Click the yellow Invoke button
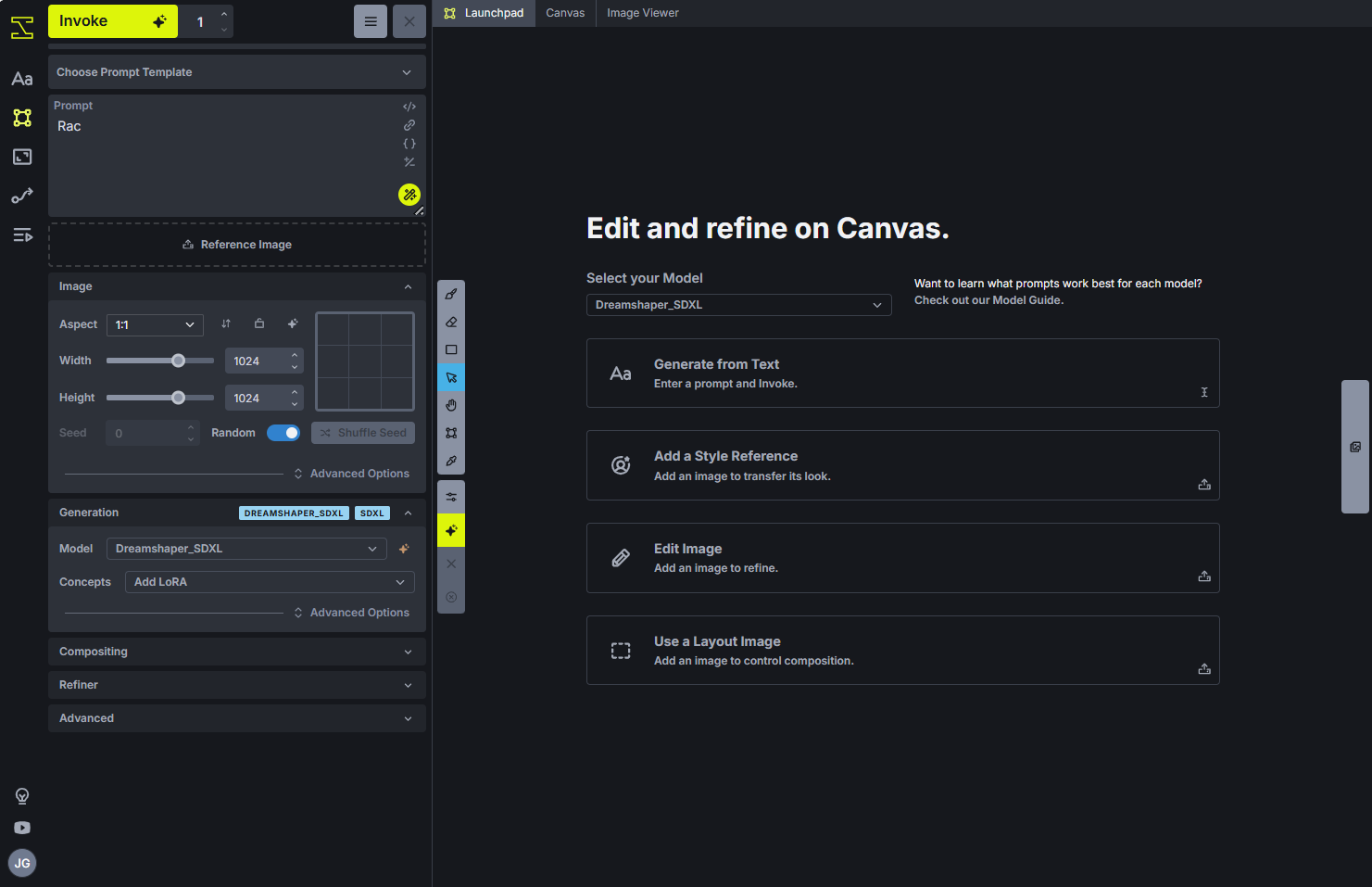 point(113,21)
